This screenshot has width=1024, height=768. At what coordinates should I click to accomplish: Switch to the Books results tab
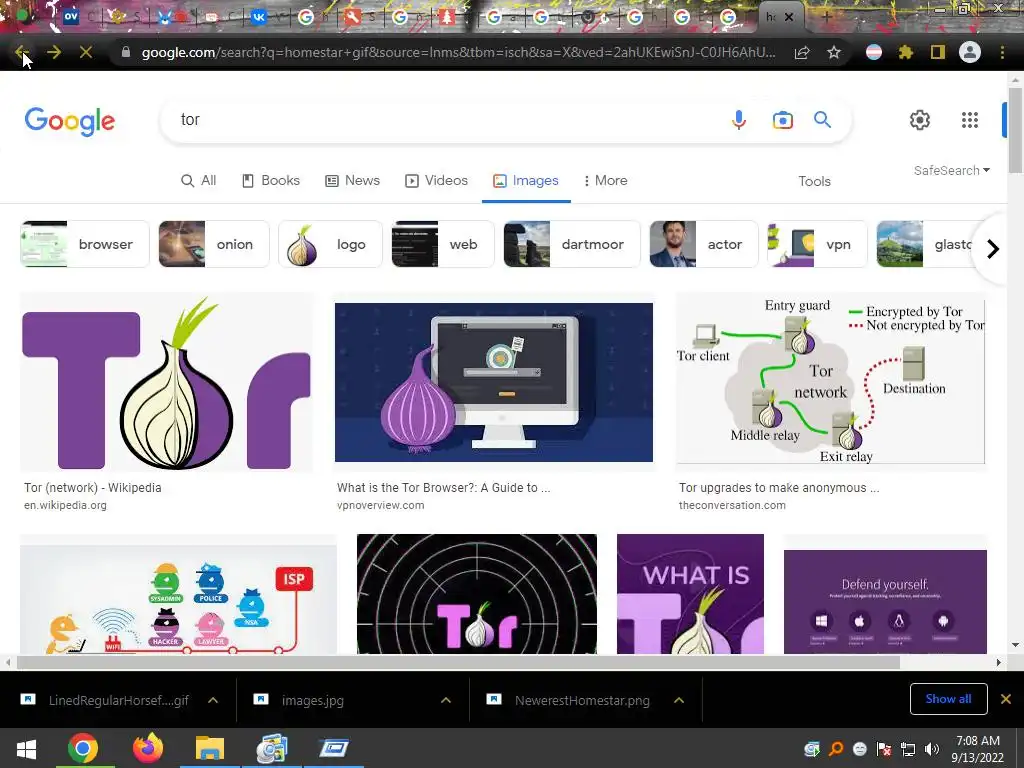click(x=271, y=180)
